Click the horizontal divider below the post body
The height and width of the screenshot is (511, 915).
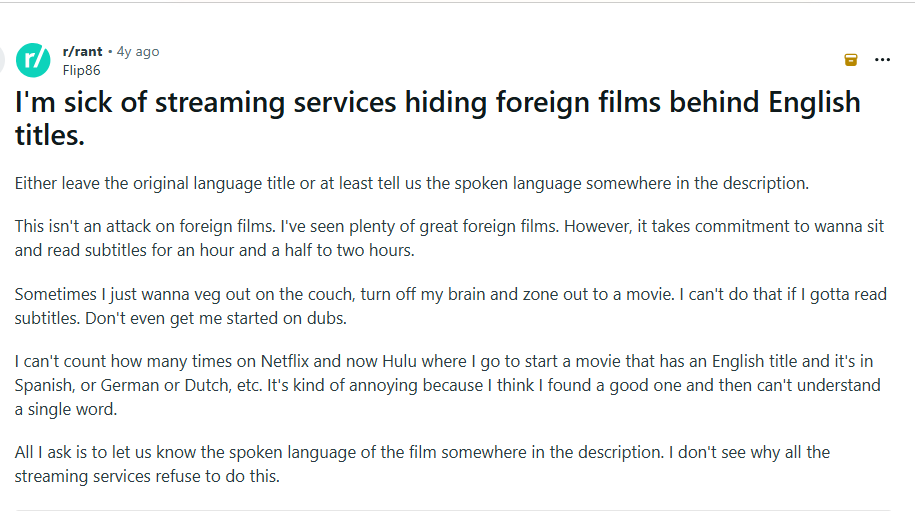coord(452,510)
